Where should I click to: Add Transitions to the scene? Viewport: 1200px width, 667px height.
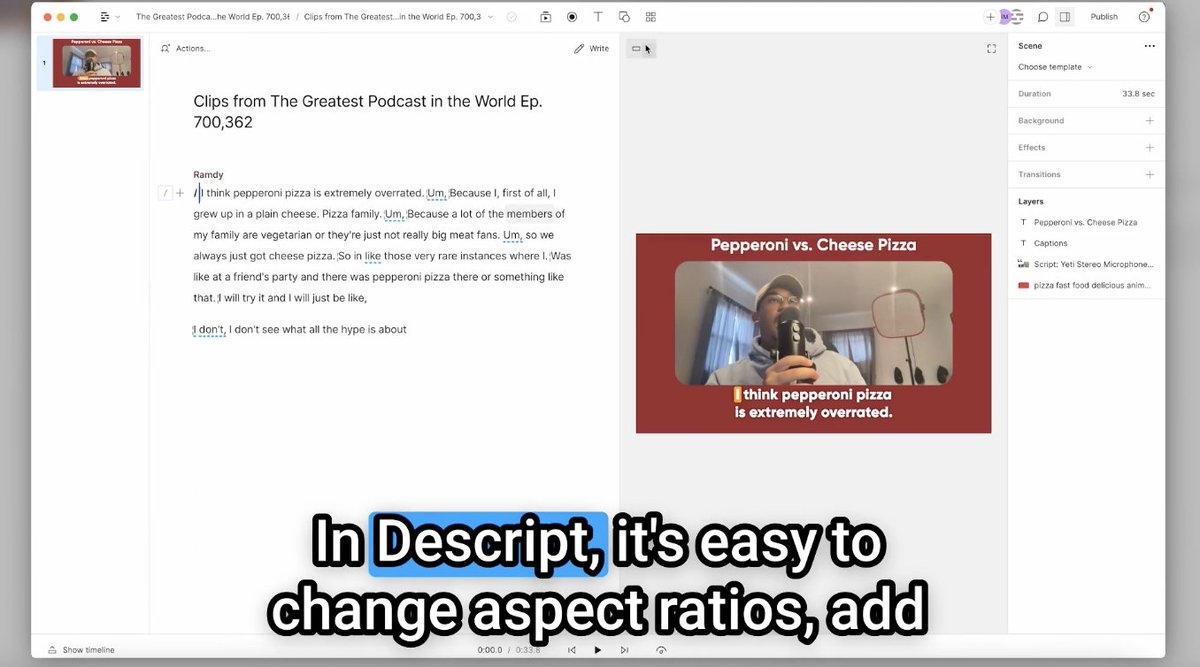point(1149,174)
